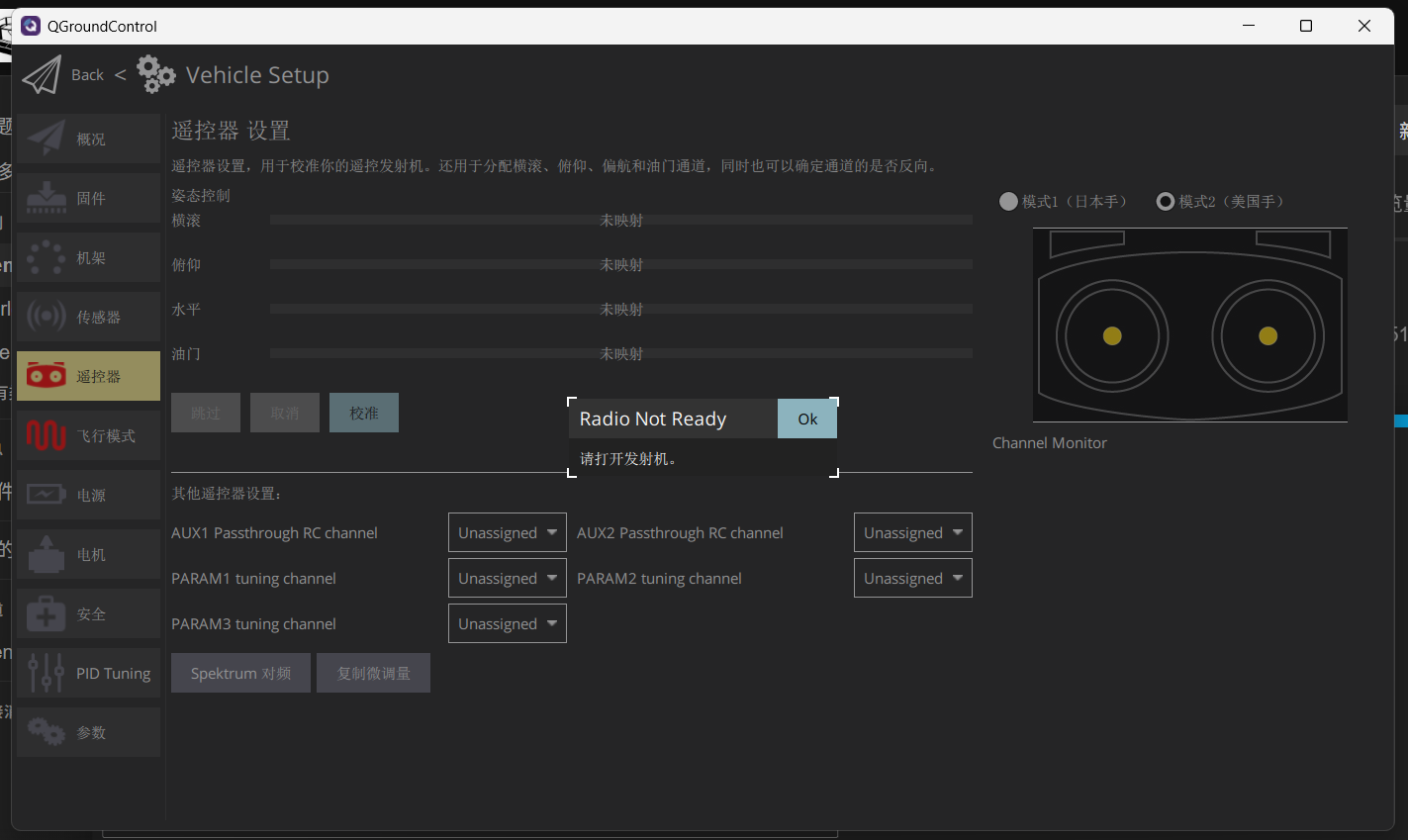Viewport: 1408px width, 840px height.
Task: Select 模式1（日本手）radio button
Action: tap(1008, 202)
